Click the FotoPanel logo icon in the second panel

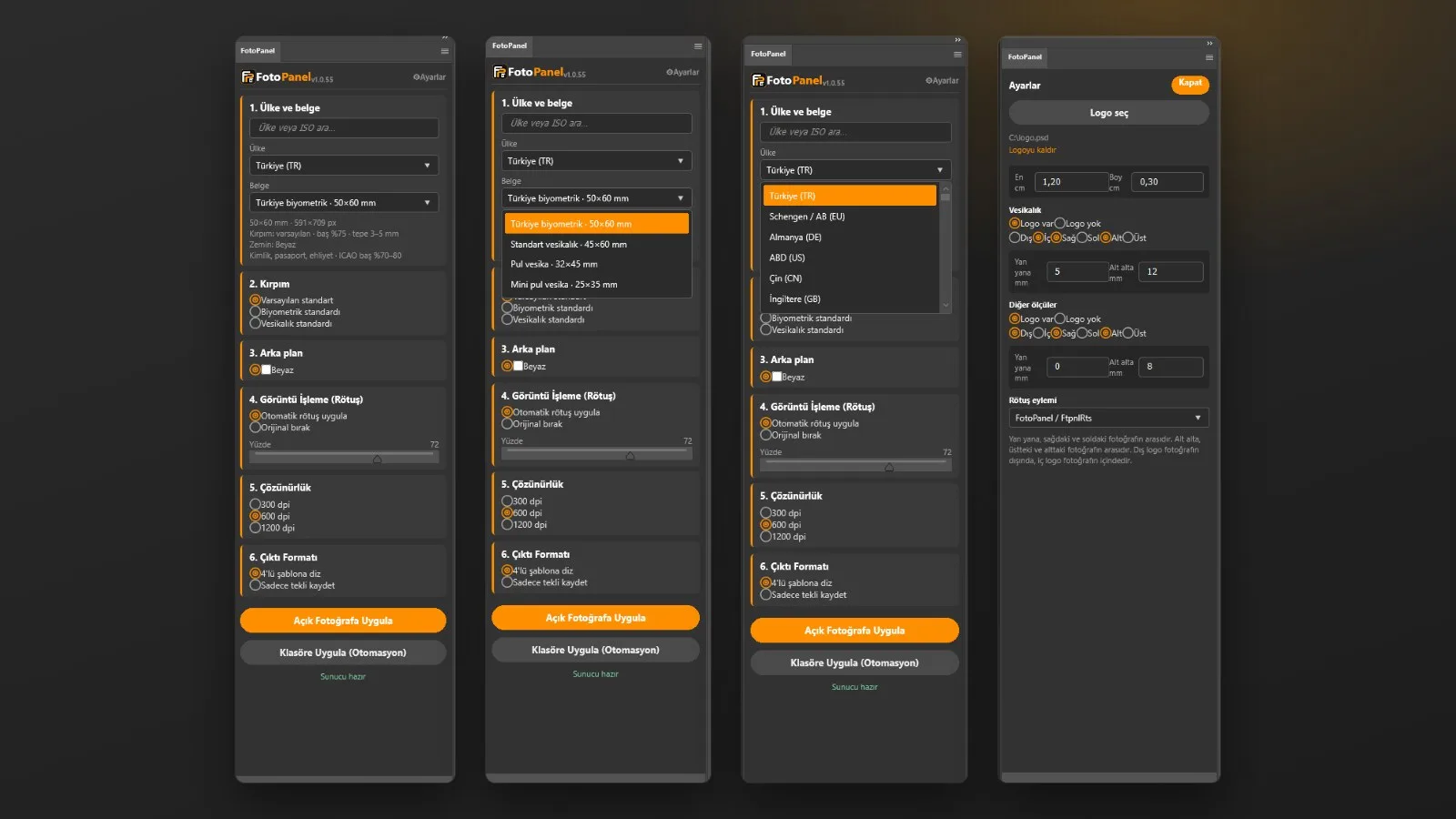click(x=500, y=72)
